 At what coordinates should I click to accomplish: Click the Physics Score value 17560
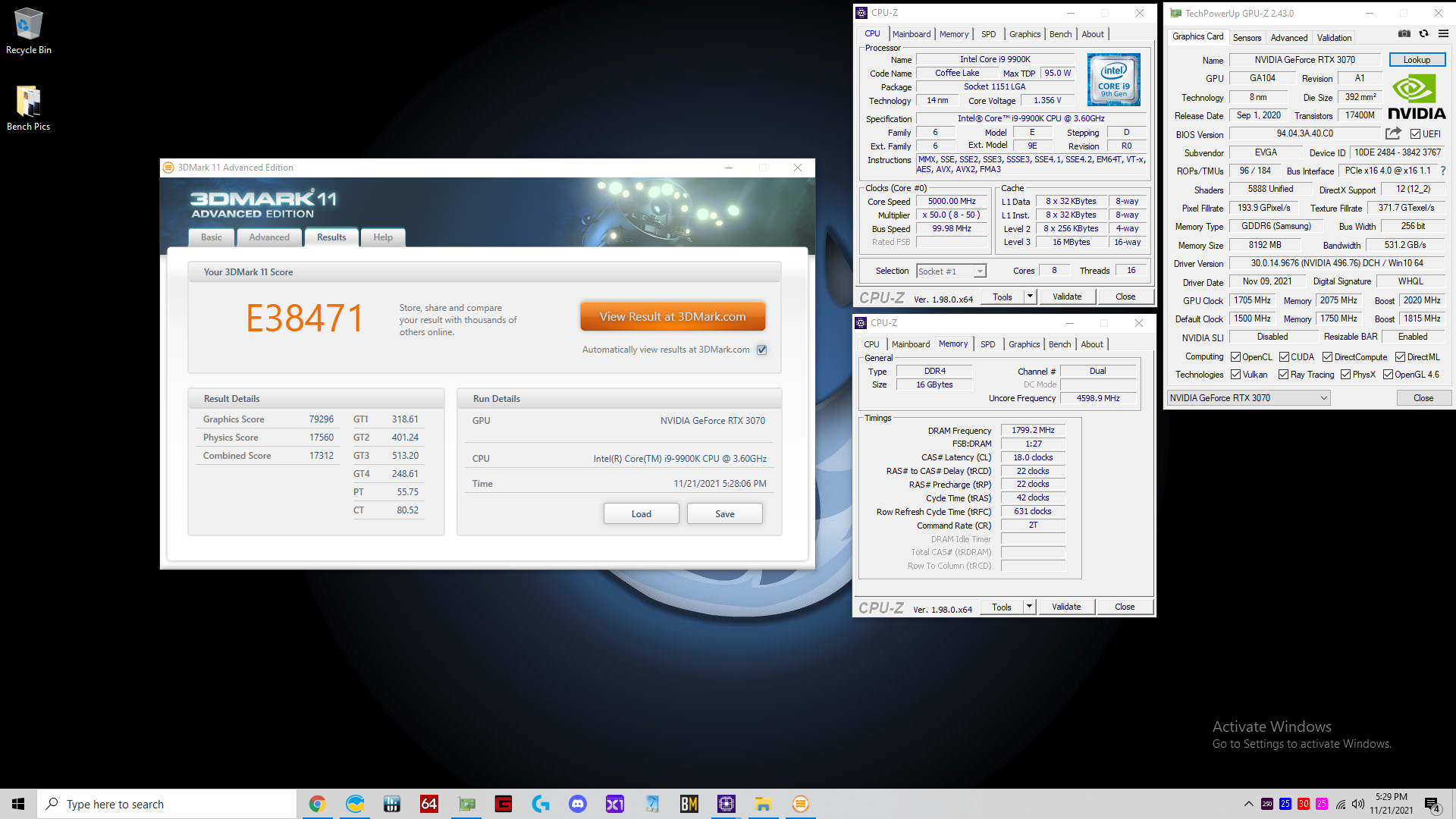pos(321,438)
